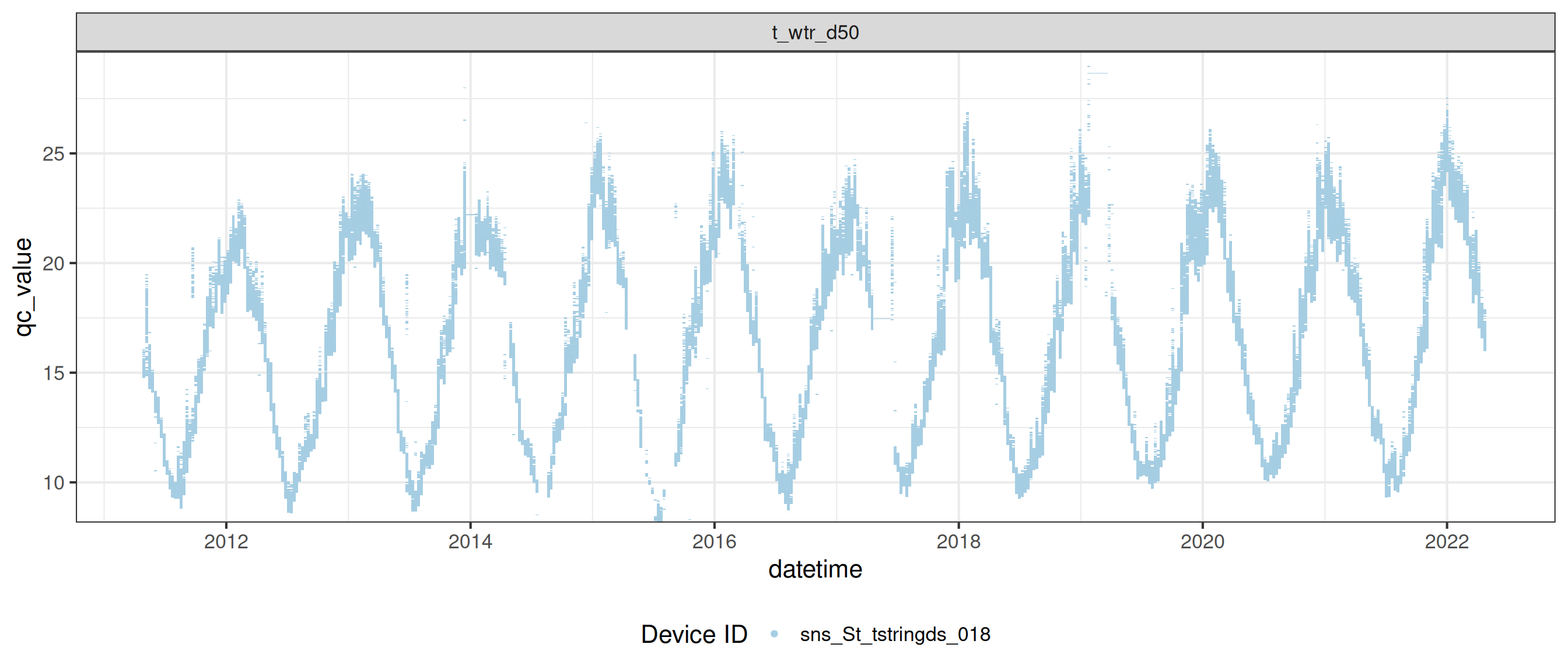
Task: Click the datetime x-axis title
Action: (x=815, y=569)
